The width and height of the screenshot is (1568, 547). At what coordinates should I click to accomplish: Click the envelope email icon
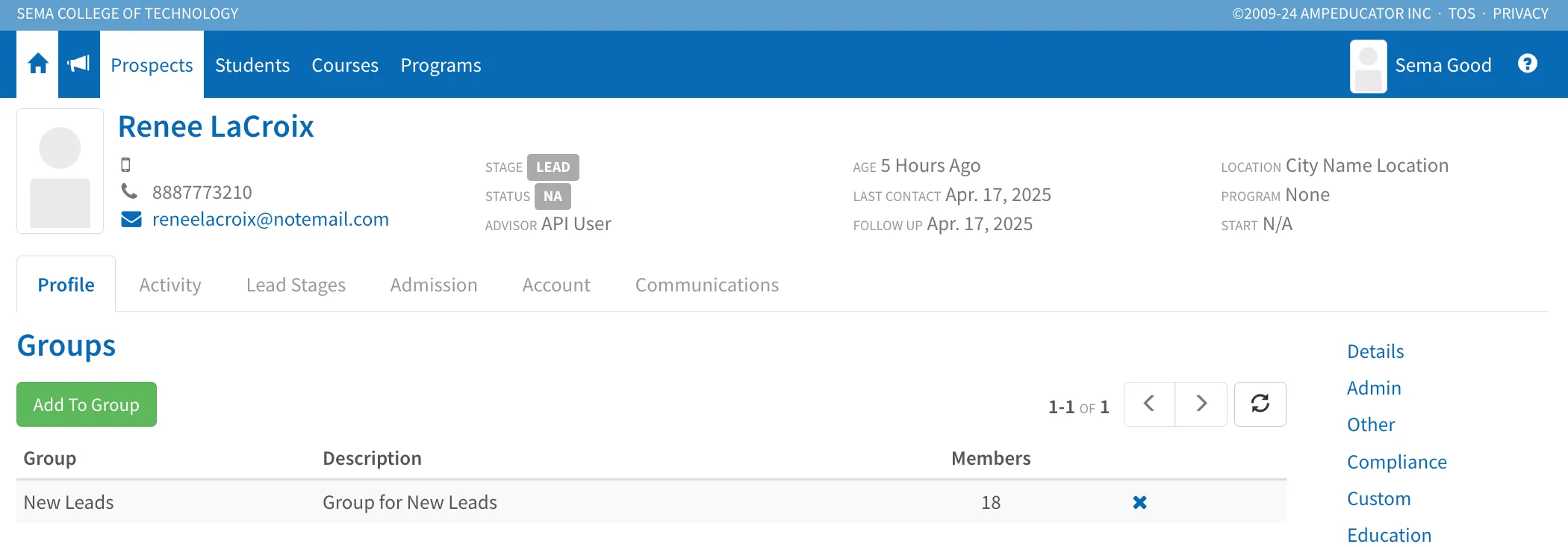131,219
